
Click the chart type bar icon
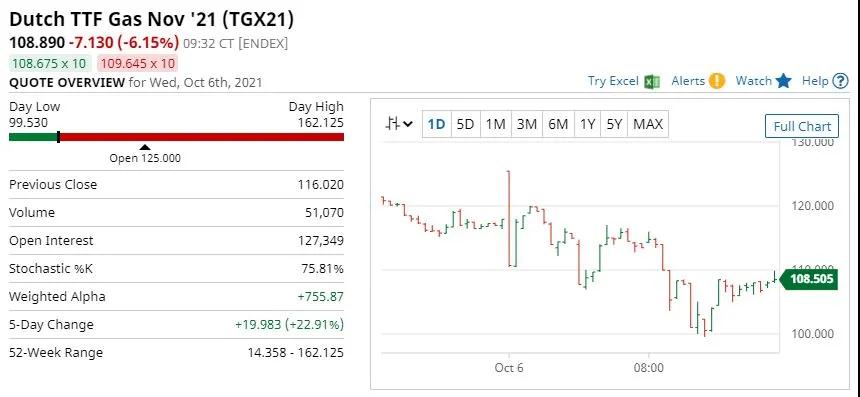tap(392, 124)
